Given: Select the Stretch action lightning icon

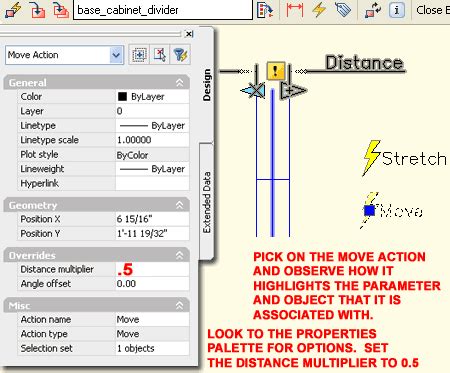Looking at the screenshot, I should (x=371, y=158).
